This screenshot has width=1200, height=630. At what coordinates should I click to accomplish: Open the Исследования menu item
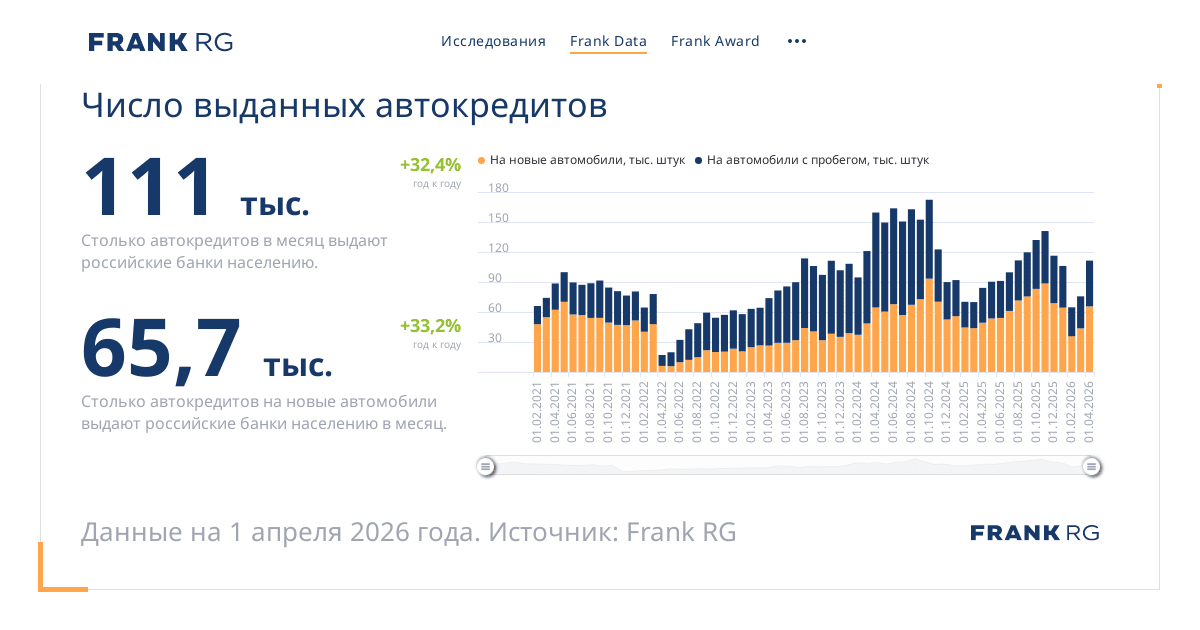coord(493,42)
